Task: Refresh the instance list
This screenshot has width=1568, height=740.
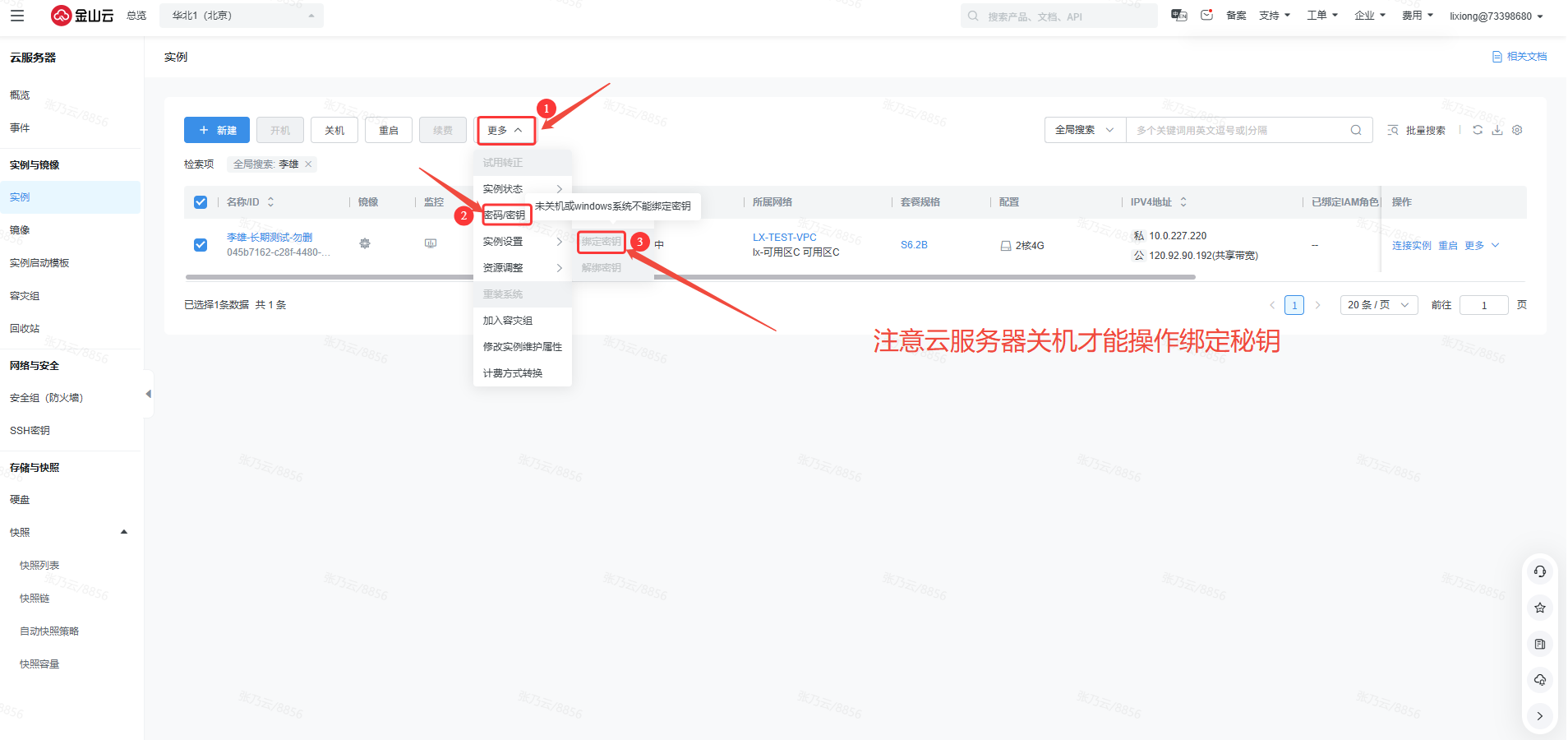Action: click(x=1478, y=130)
